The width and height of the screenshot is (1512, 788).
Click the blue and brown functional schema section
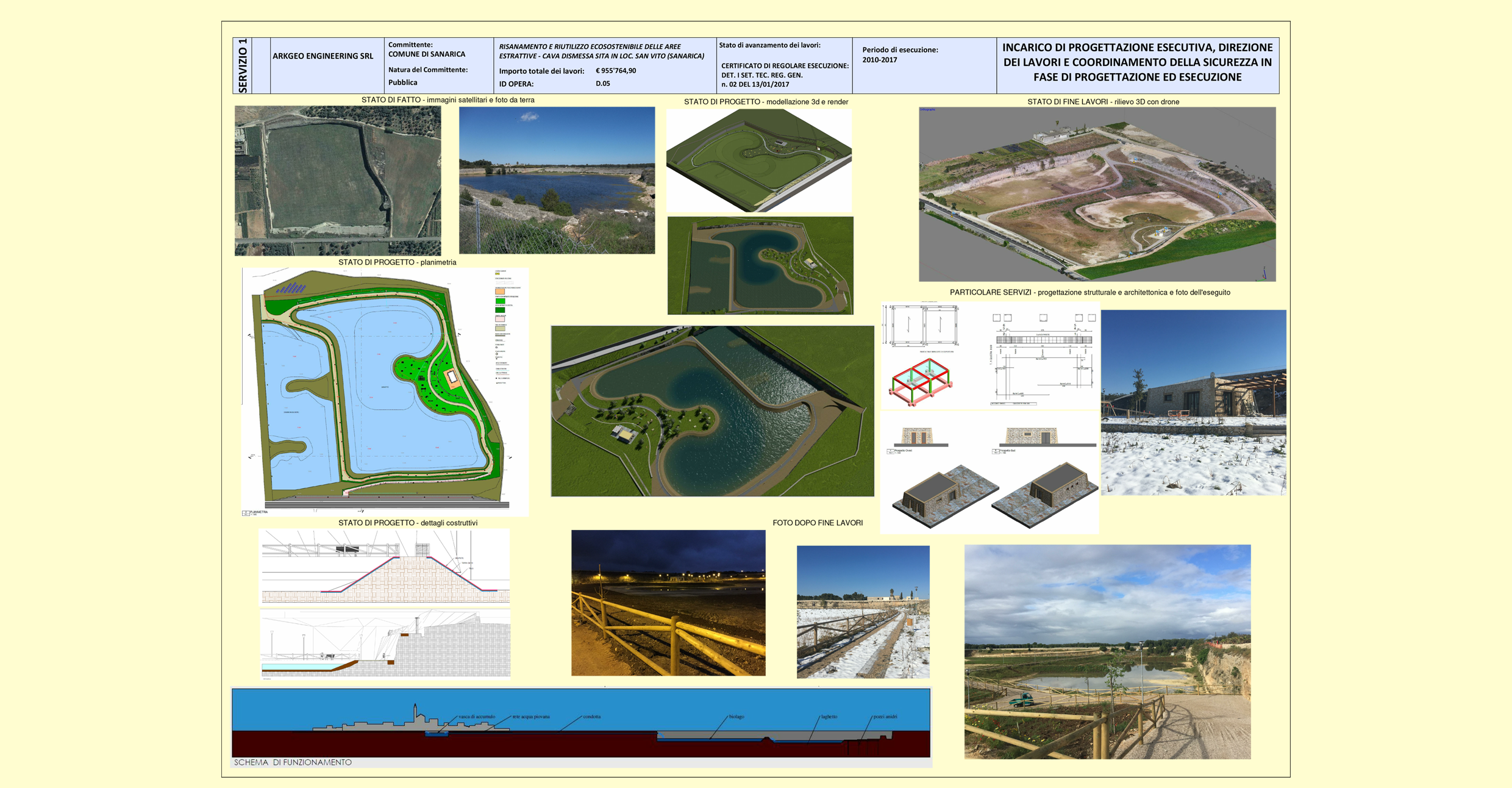(581, 723)
